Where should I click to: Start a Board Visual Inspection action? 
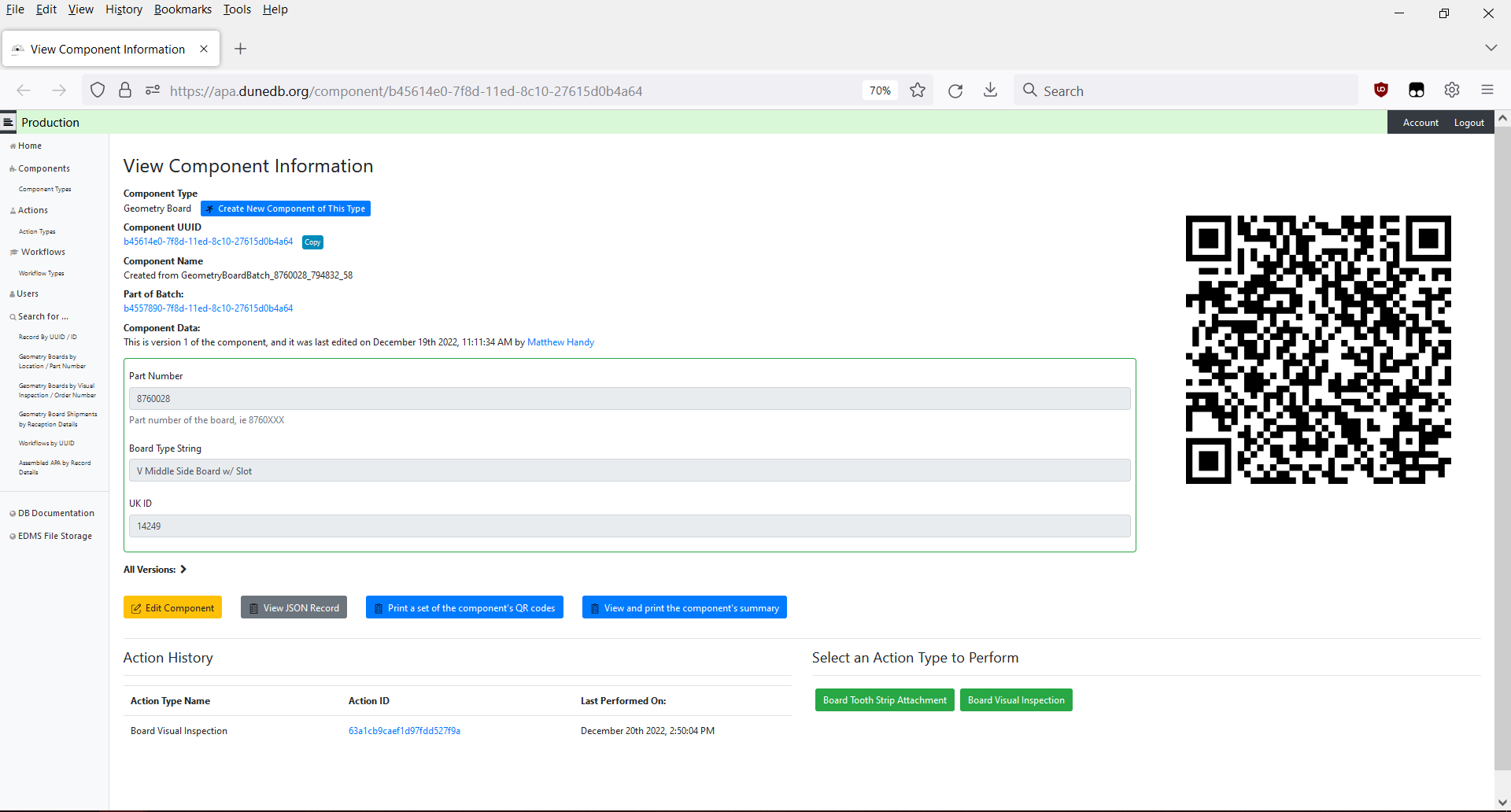click(1016, 700)
